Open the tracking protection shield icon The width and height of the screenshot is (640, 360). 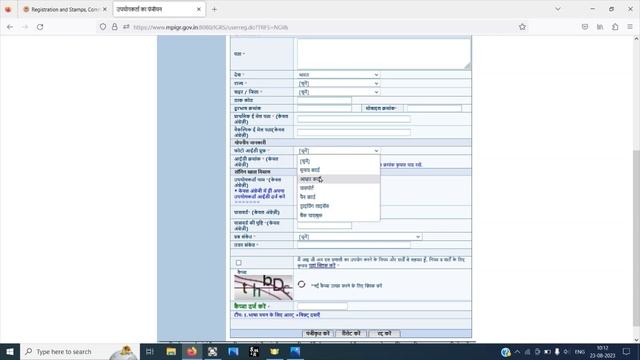pyautogui.click(x=103, y=27)
